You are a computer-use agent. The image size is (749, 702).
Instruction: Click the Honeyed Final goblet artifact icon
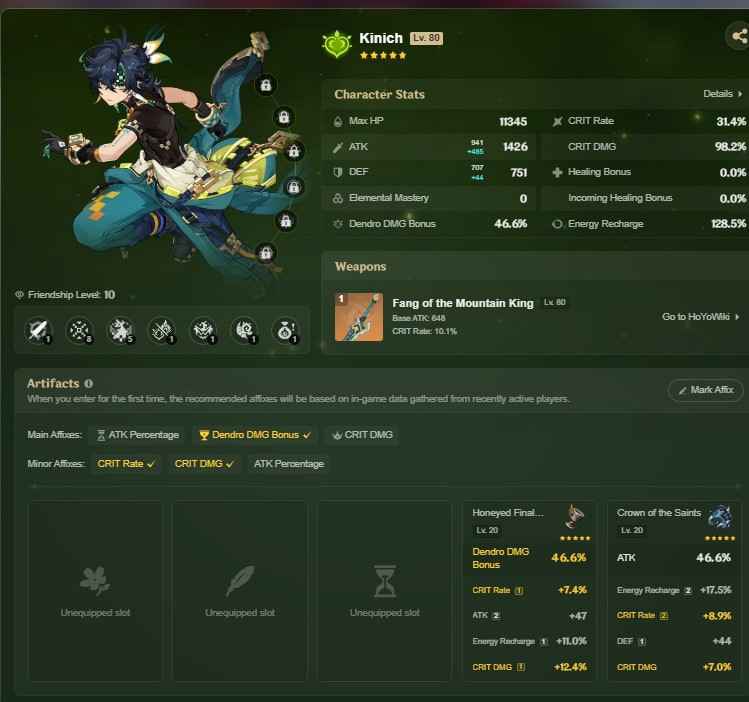(575, 517)
